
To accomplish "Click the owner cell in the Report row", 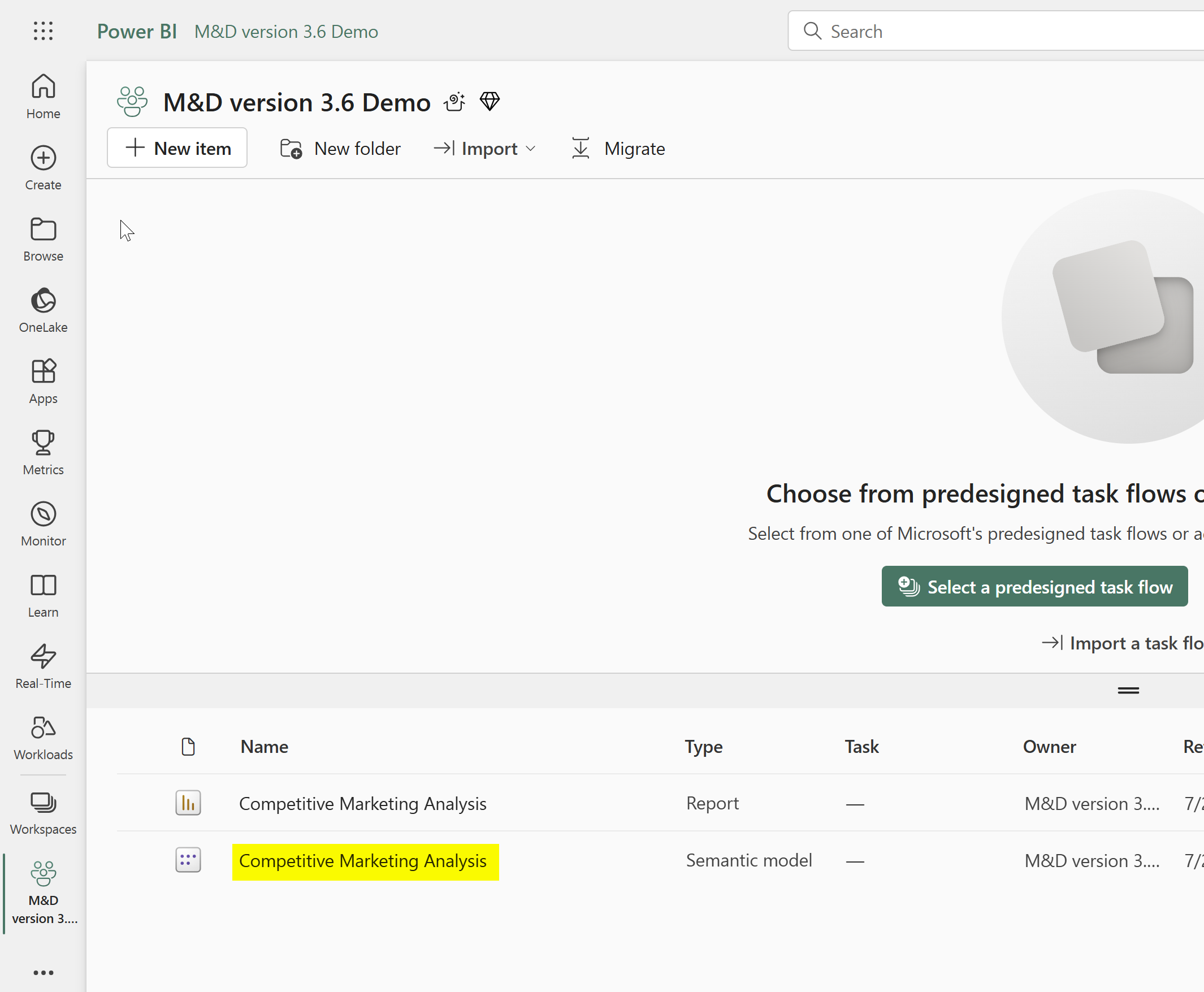I will pyautogui.click(x=1092, y=803).
